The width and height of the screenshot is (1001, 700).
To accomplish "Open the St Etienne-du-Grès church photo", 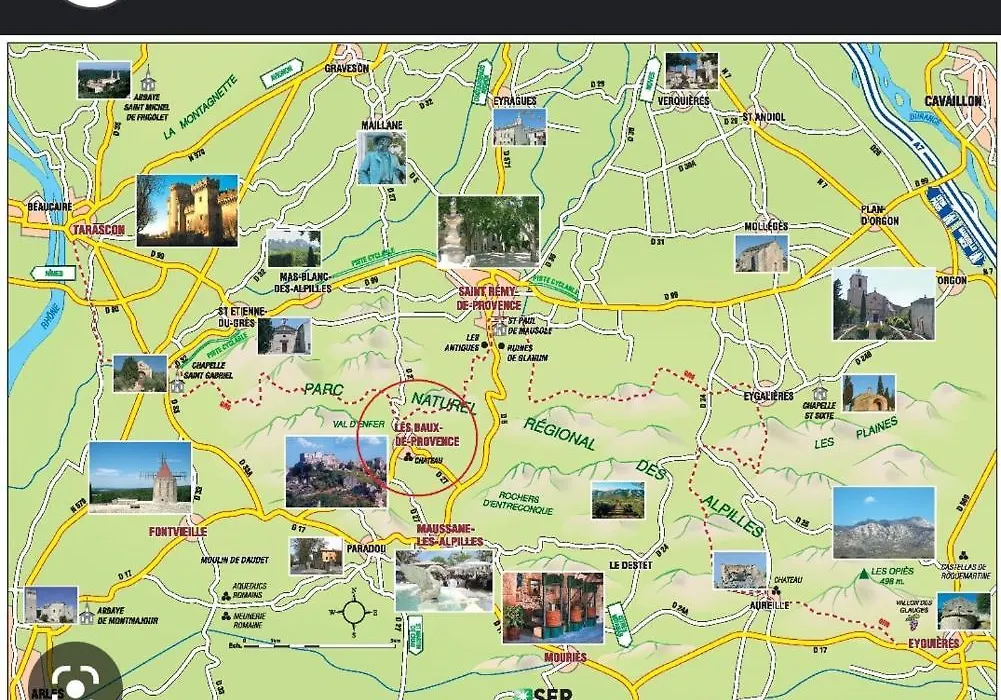I will pos(285,336).
